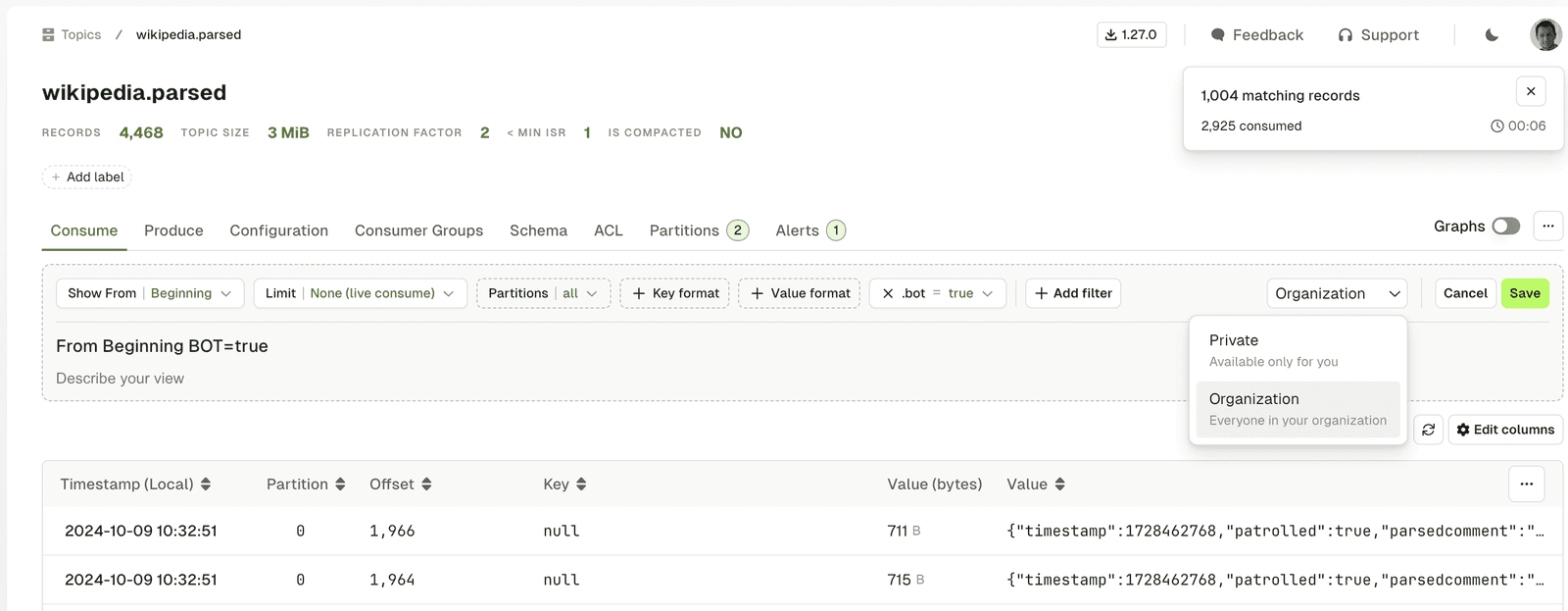Click the refresh icon beside Edit columns
Image resolution: width=1568 pixels, height=611 pixels.
coord(1428,430)
